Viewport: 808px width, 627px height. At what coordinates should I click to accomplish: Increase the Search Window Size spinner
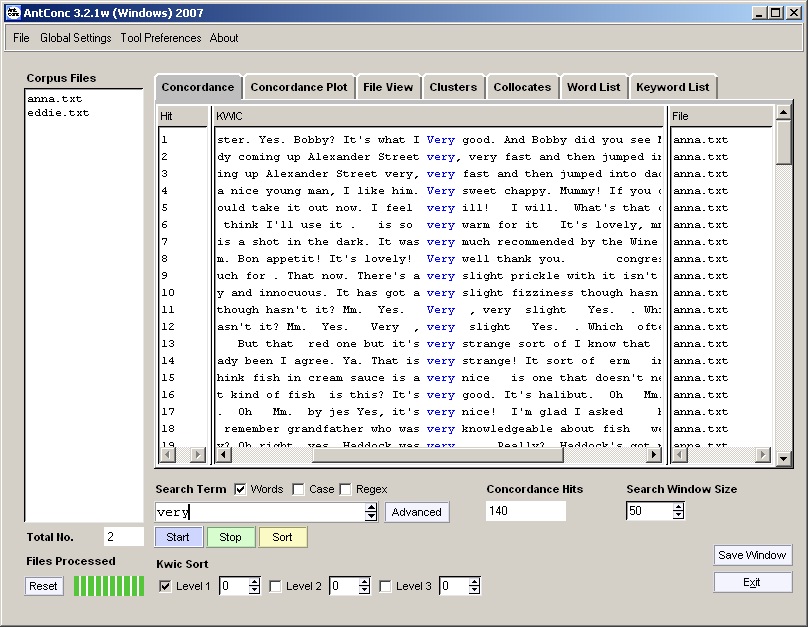[x=678, y=507]
